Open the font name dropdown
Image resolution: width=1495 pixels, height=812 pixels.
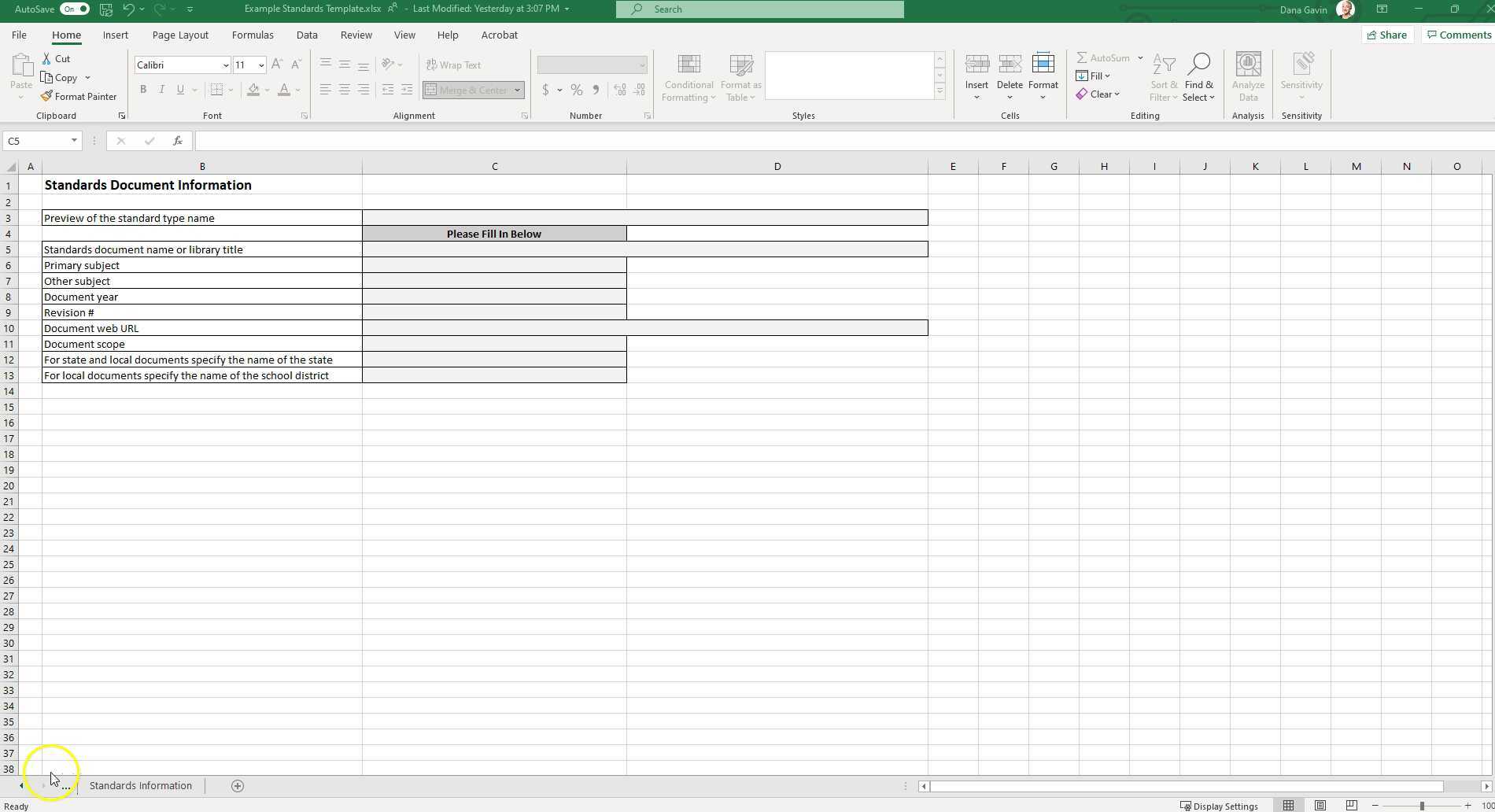point(226,65)
